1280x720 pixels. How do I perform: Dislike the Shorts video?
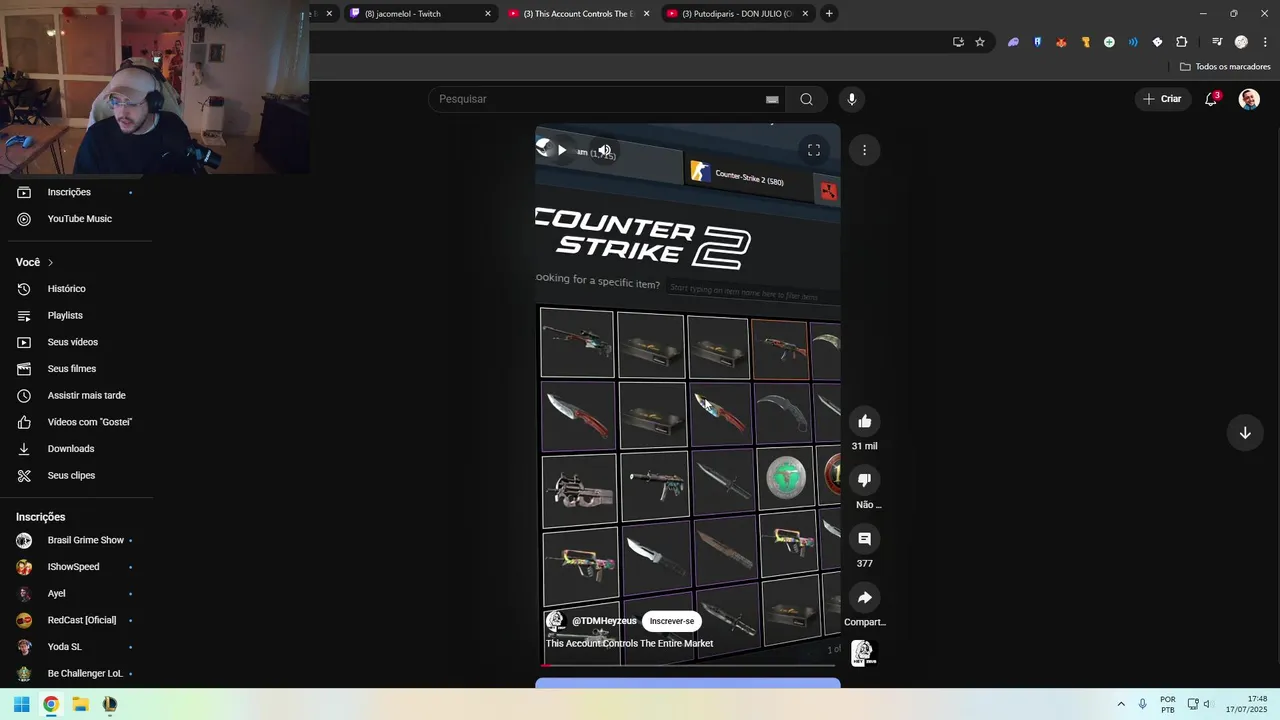tap(865, 480)
